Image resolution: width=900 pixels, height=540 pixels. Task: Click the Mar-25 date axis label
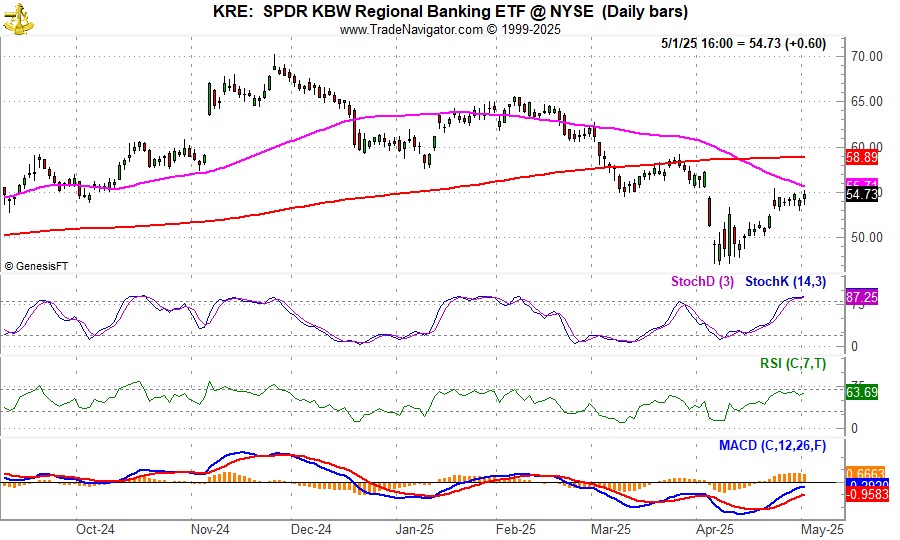611,529
